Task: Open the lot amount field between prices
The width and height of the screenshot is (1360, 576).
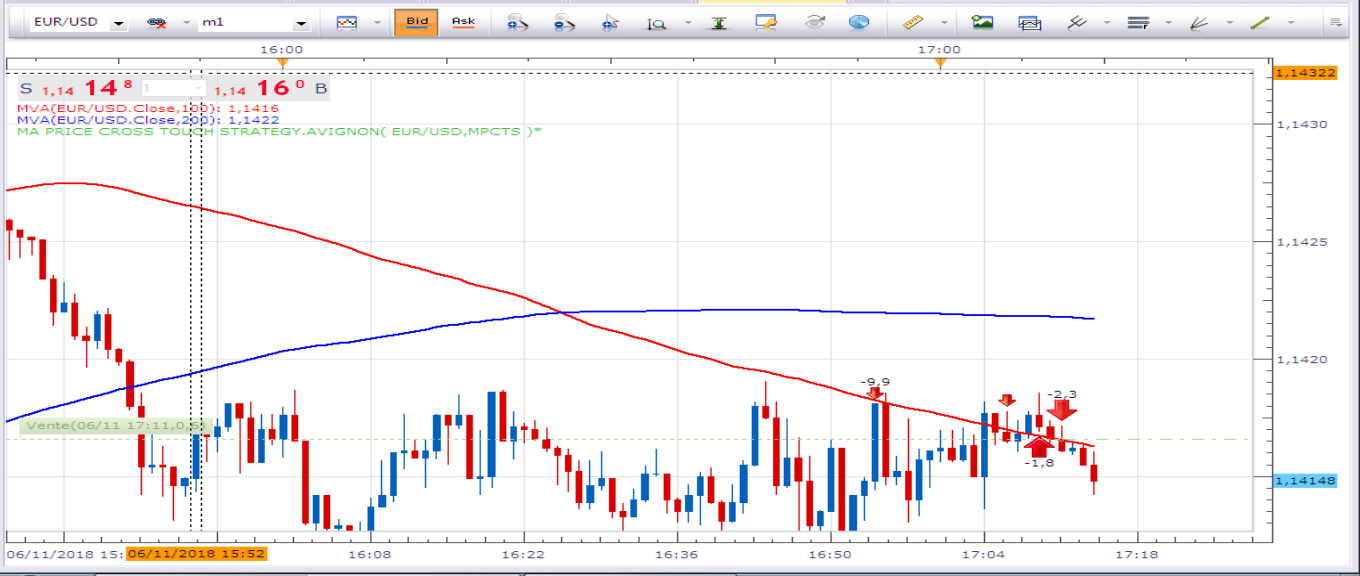Action: [174, 88]
